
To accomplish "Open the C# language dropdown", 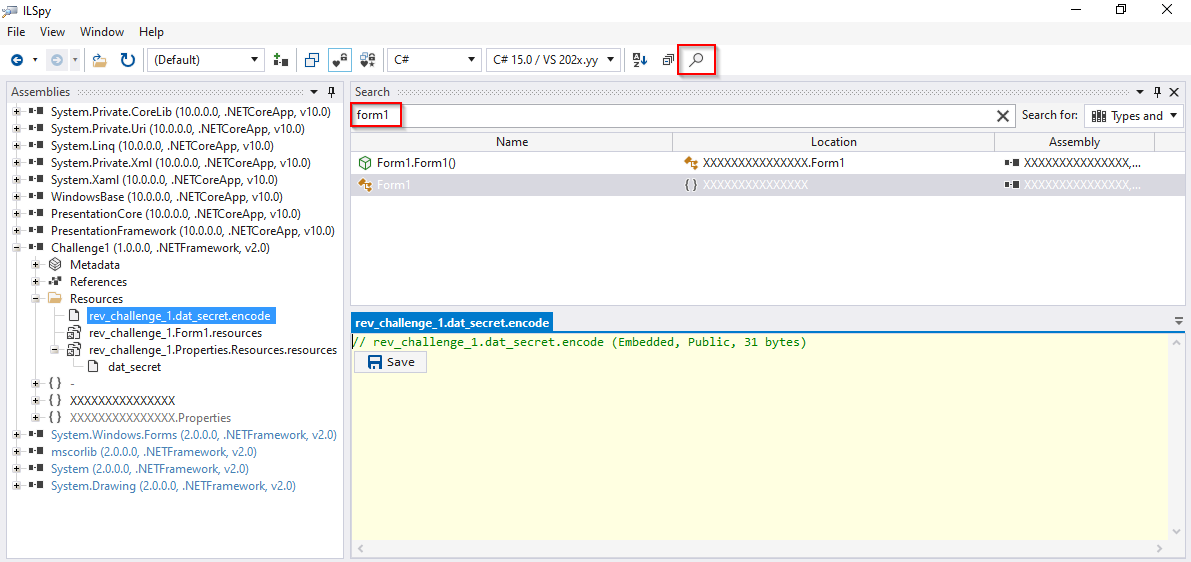I will pos(434,60).
